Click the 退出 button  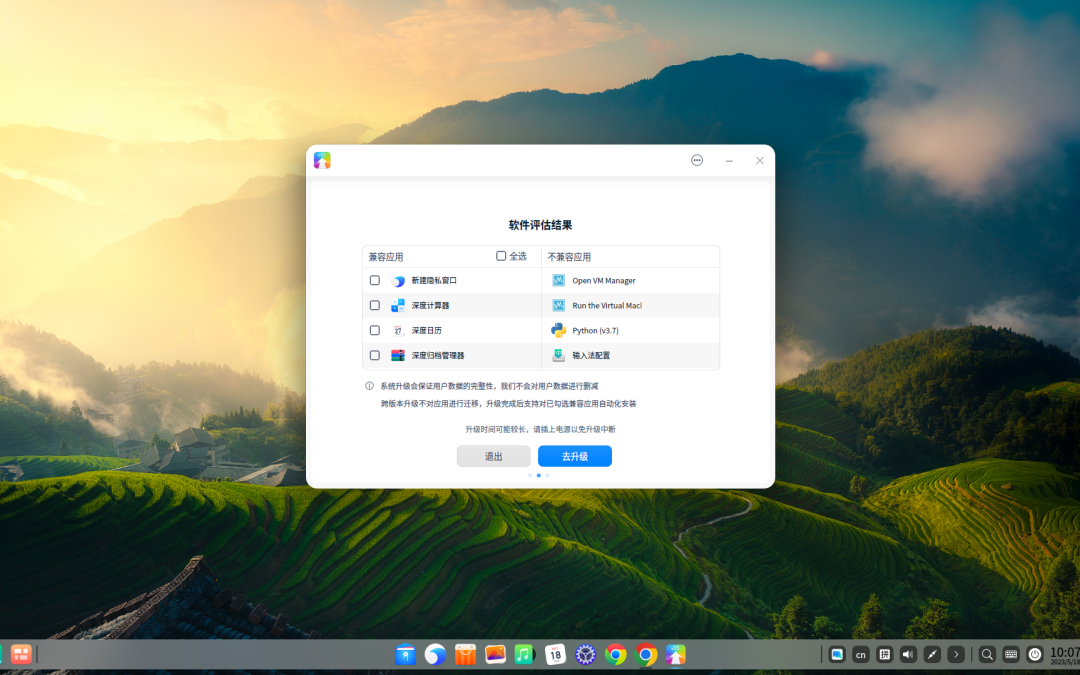point(493,456)
